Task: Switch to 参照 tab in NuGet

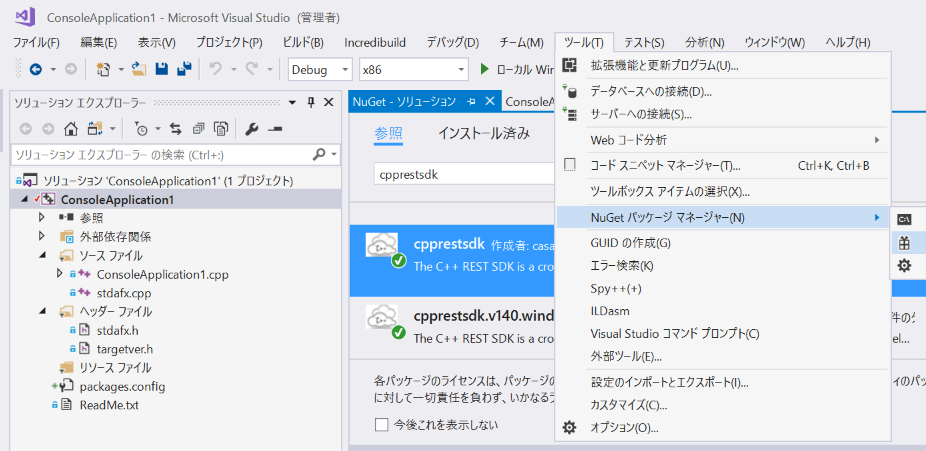Action: (x=389, y=133)
